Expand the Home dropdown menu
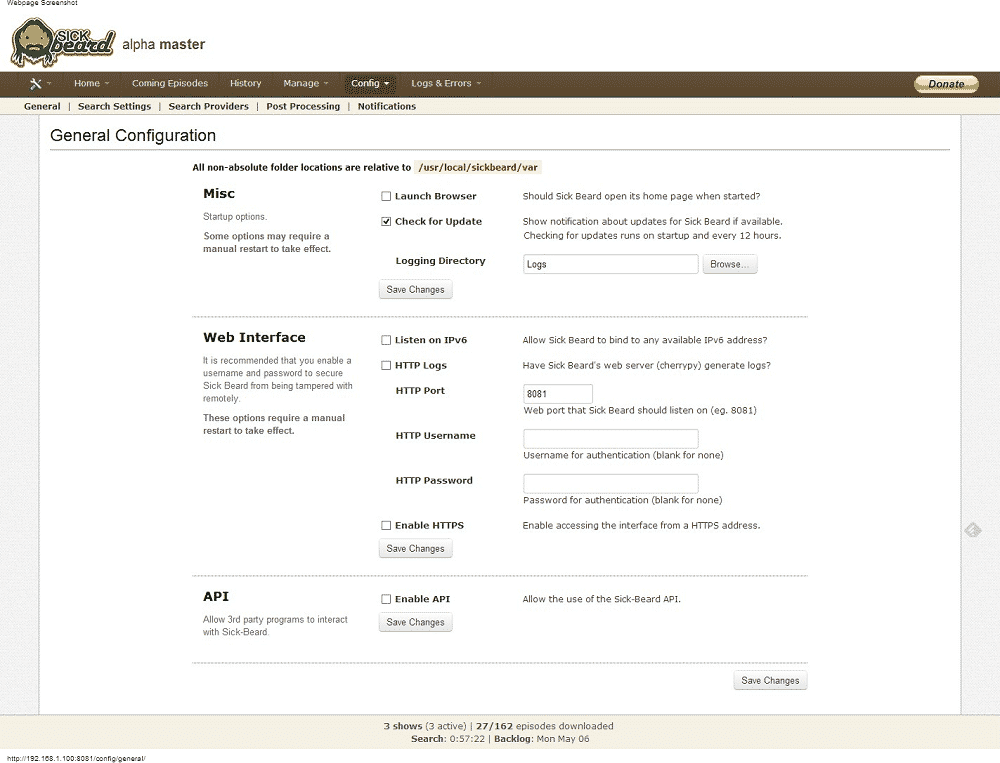This screenshot has height=763, width=1000. (91, 84)
